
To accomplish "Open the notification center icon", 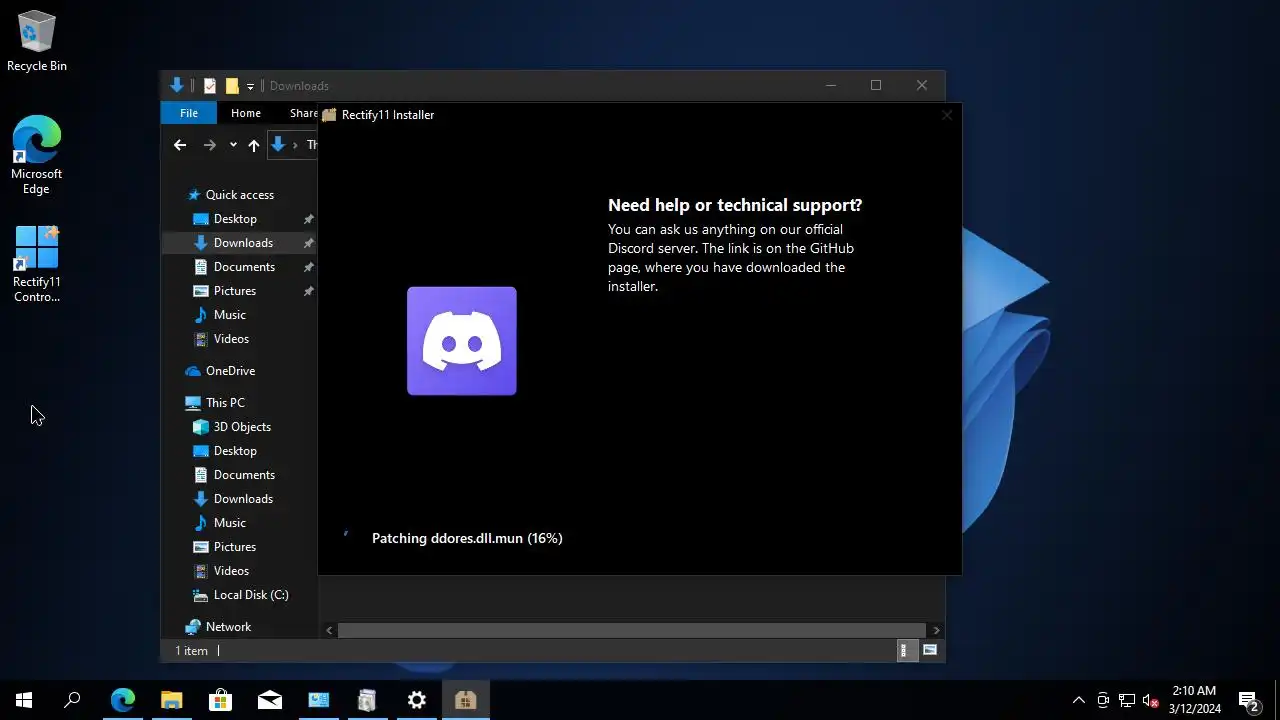I will 1248,700.
